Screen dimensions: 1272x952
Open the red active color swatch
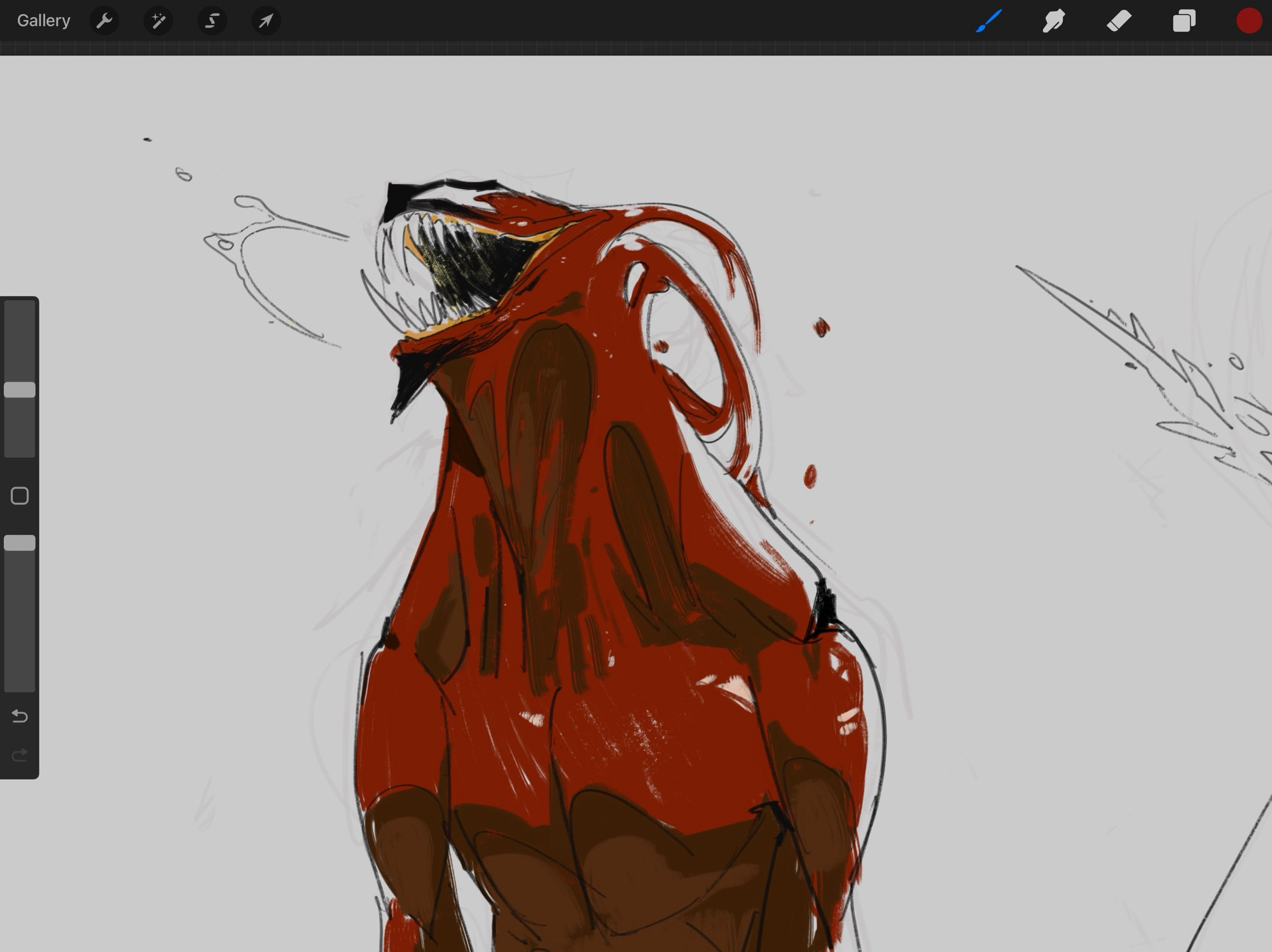(1248, 21)
